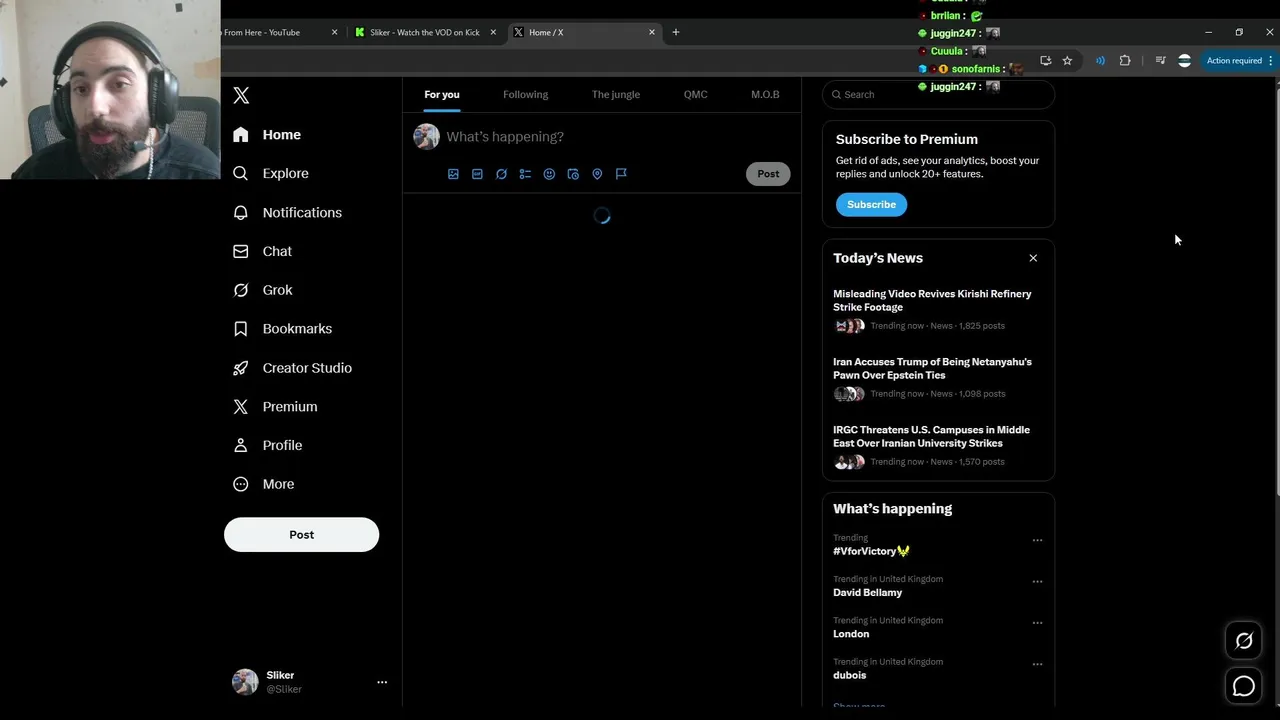Open account options next to Sliker
Image resolution: width=1280 pixels, height=720 pixels.
click(x=382, y=682)
